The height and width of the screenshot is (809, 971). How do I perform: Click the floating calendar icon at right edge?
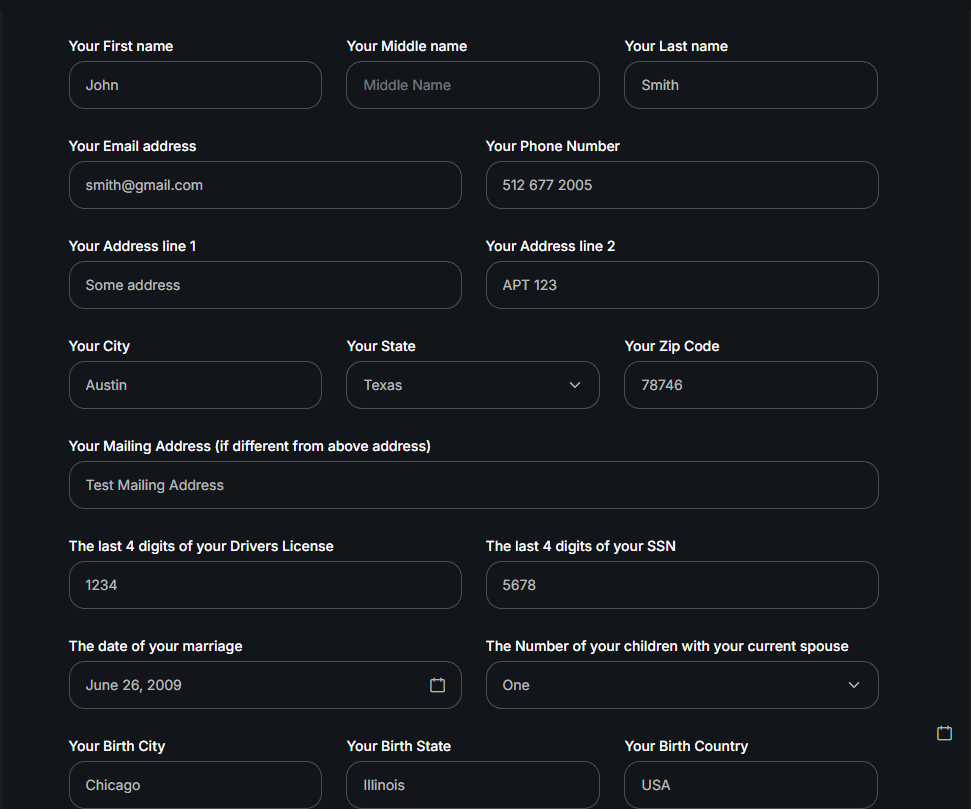click(944, 733)
